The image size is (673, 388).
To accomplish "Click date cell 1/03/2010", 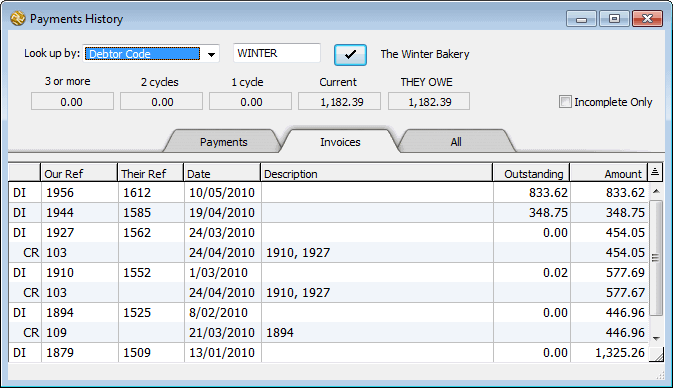I will [x=218, y=273].
